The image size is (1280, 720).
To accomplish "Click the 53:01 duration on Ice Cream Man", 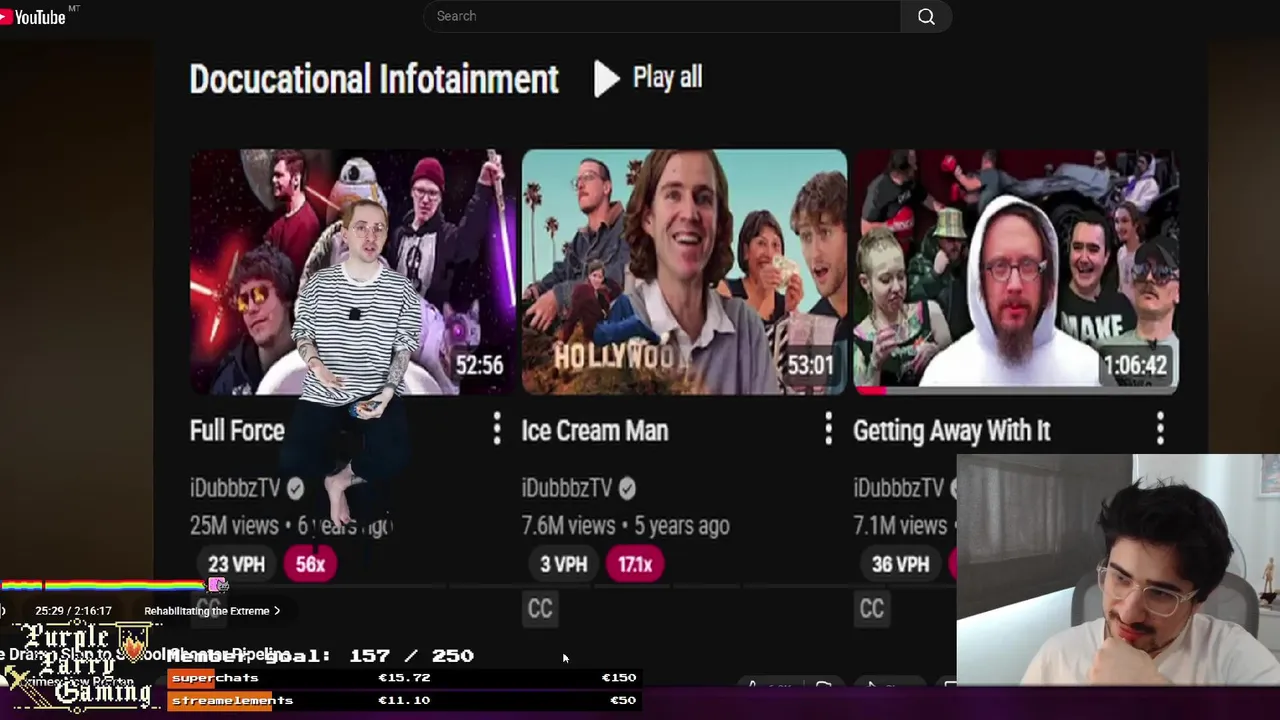I will [x=810, y=365].
